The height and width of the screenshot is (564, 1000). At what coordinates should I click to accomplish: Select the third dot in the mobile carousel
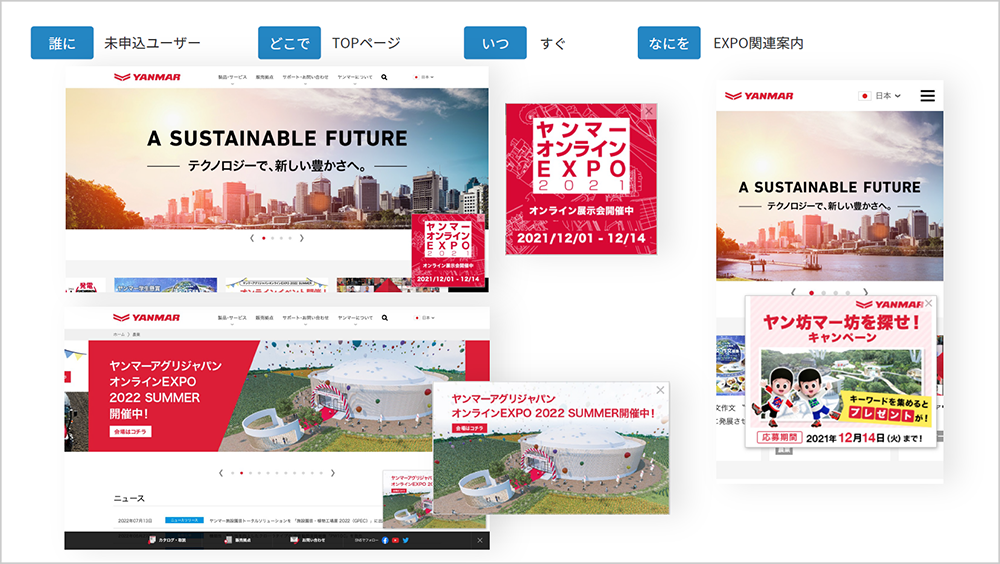pos(835,293)
